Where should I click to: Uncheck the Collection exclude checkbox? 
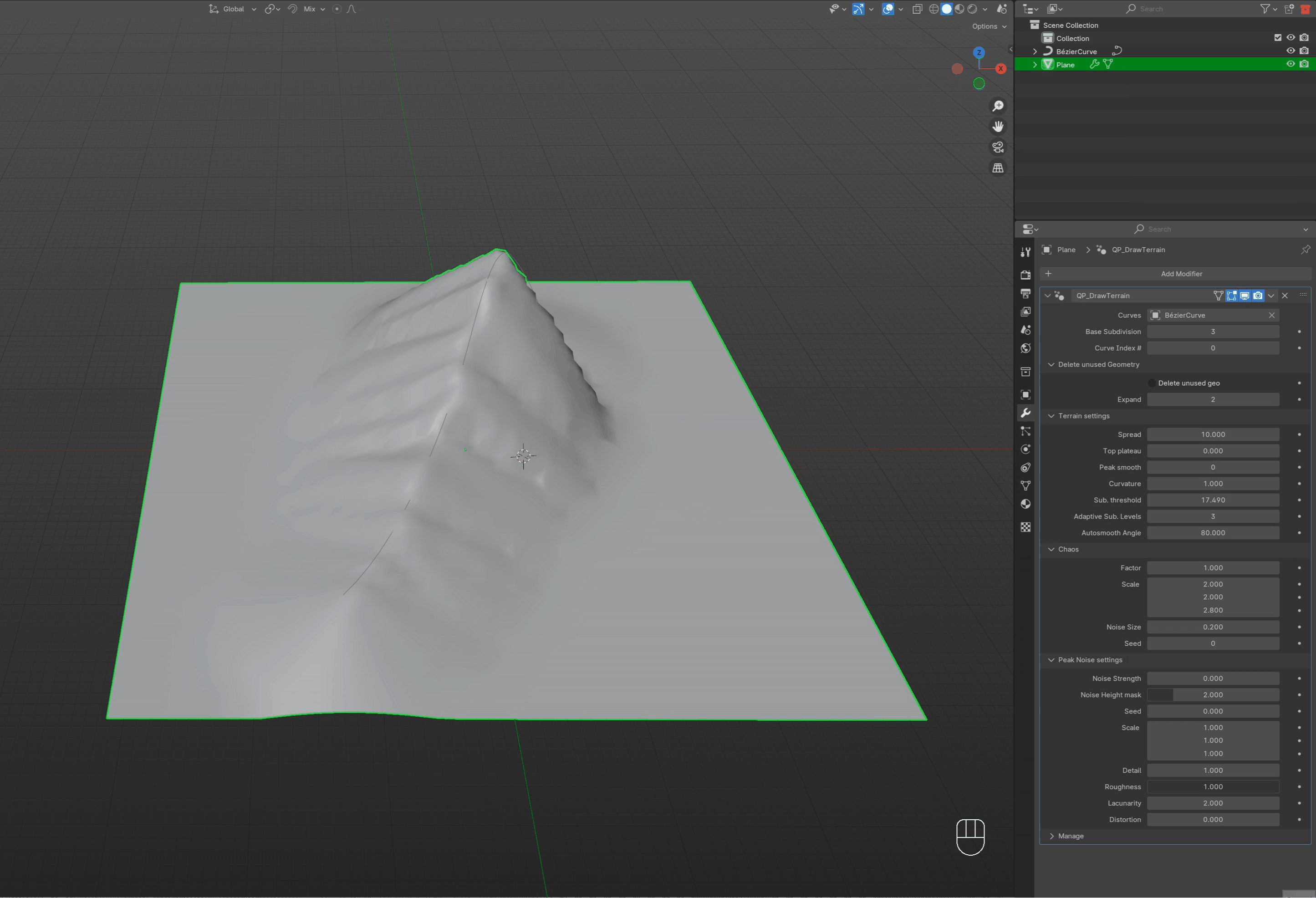(1277, 38)
